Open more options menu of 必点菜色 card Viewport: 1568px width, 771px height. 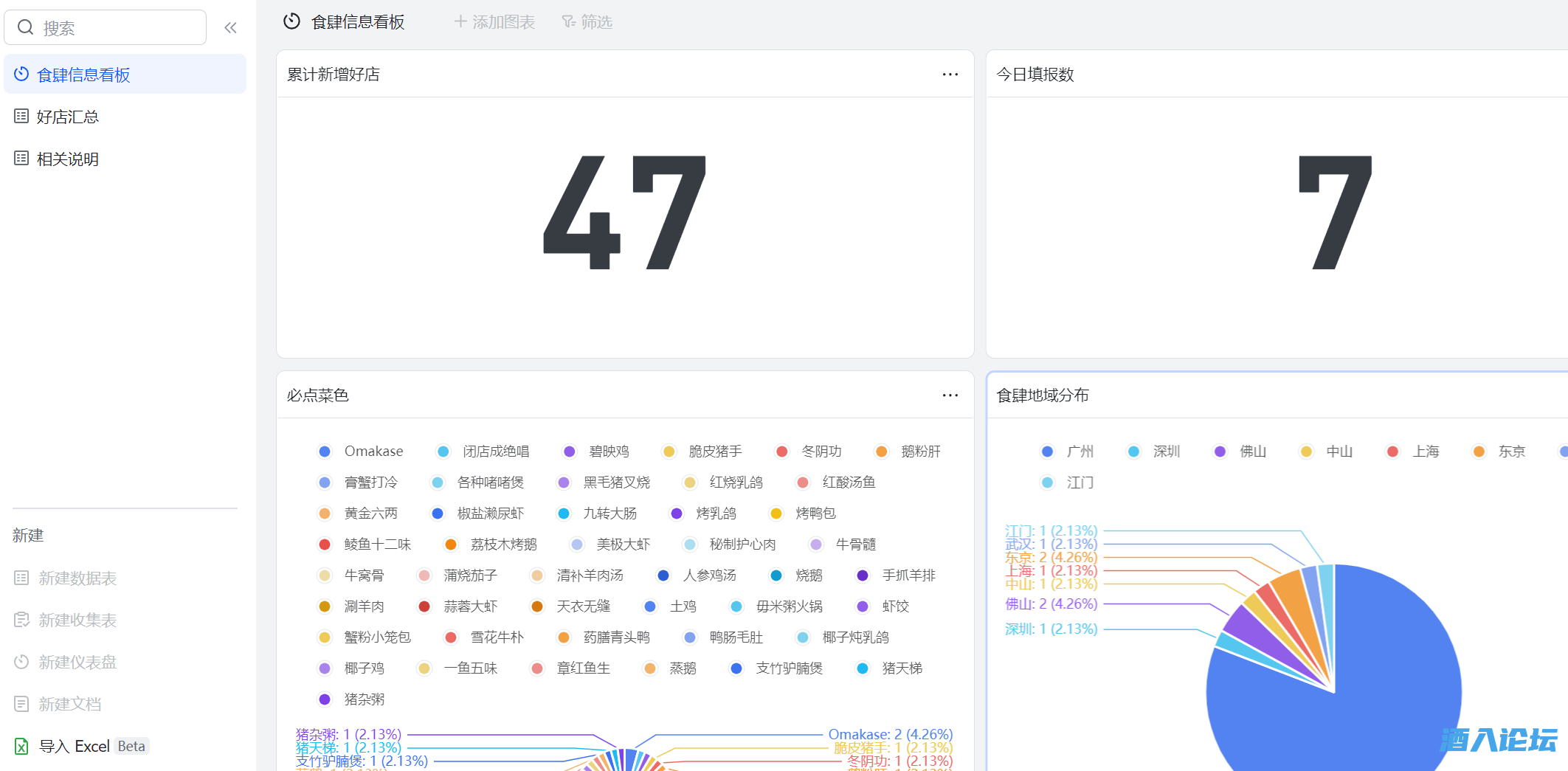[x=950, y=395]
